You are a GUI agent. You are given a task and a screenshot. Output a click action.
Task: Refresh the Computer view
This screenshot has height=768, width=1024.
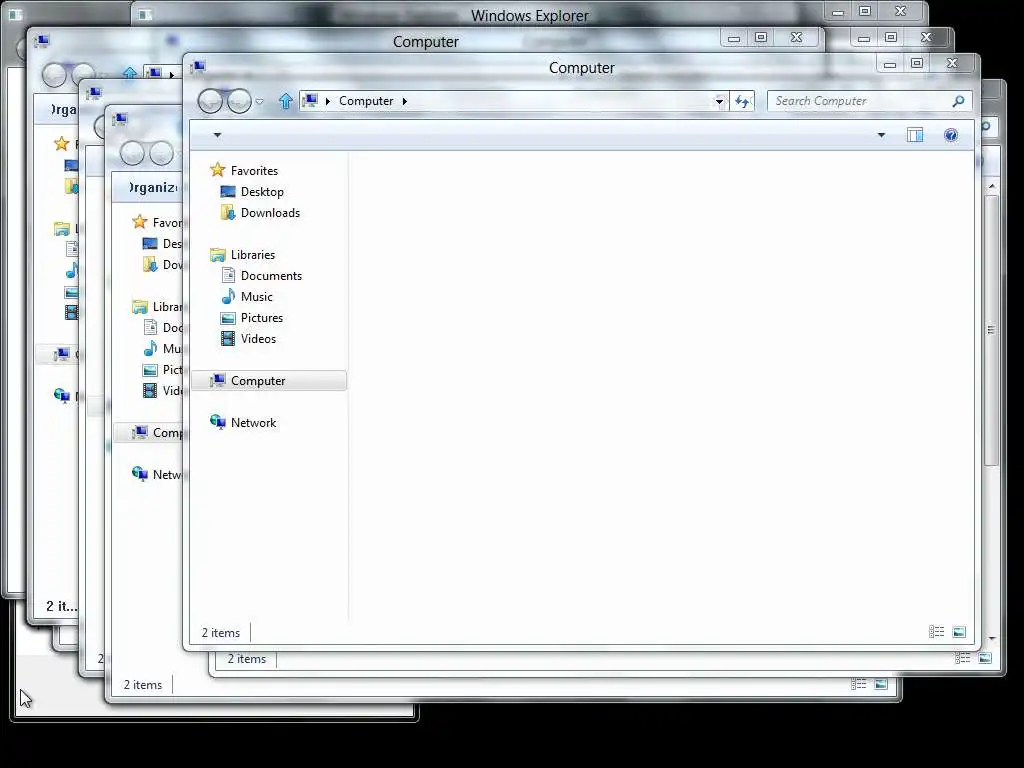pos(743,101)
